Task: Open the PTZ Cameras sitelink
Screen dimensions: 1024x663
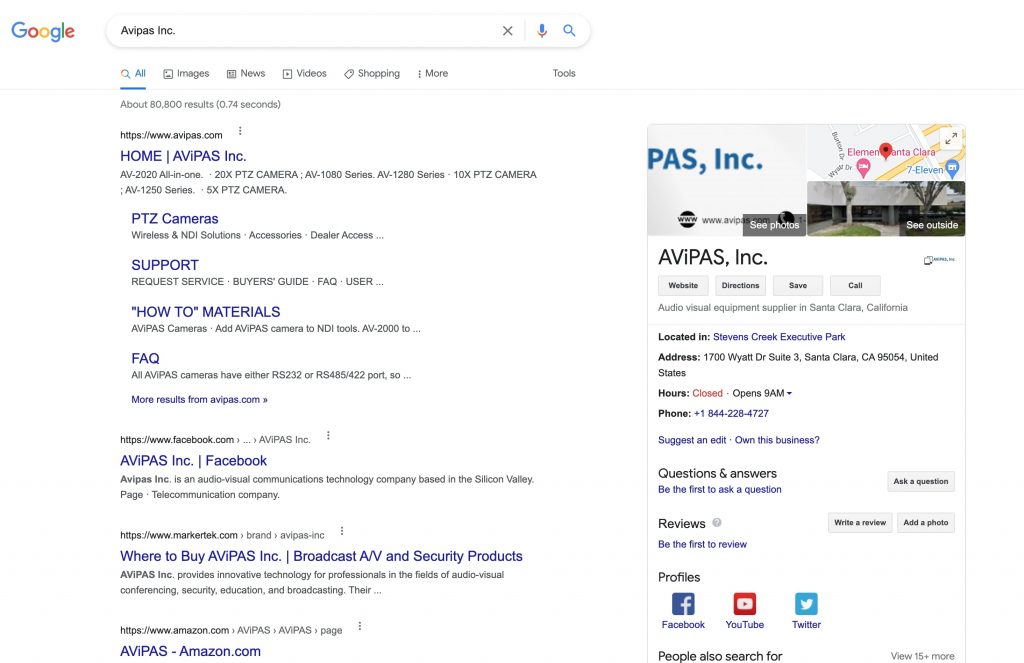Action: click(175, 219)
